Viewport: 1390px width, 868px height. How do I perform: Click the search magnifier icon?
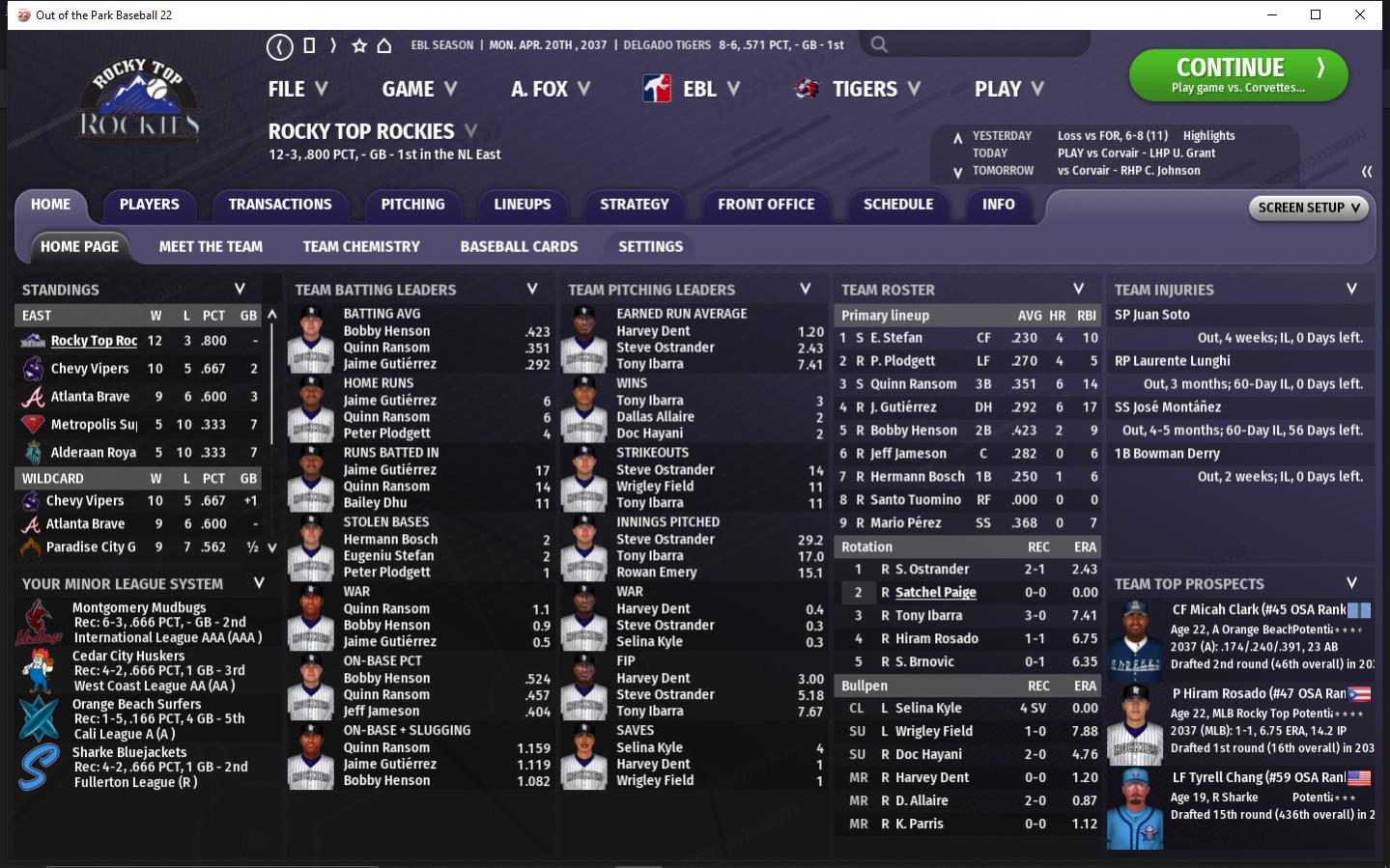pos(878,44)
